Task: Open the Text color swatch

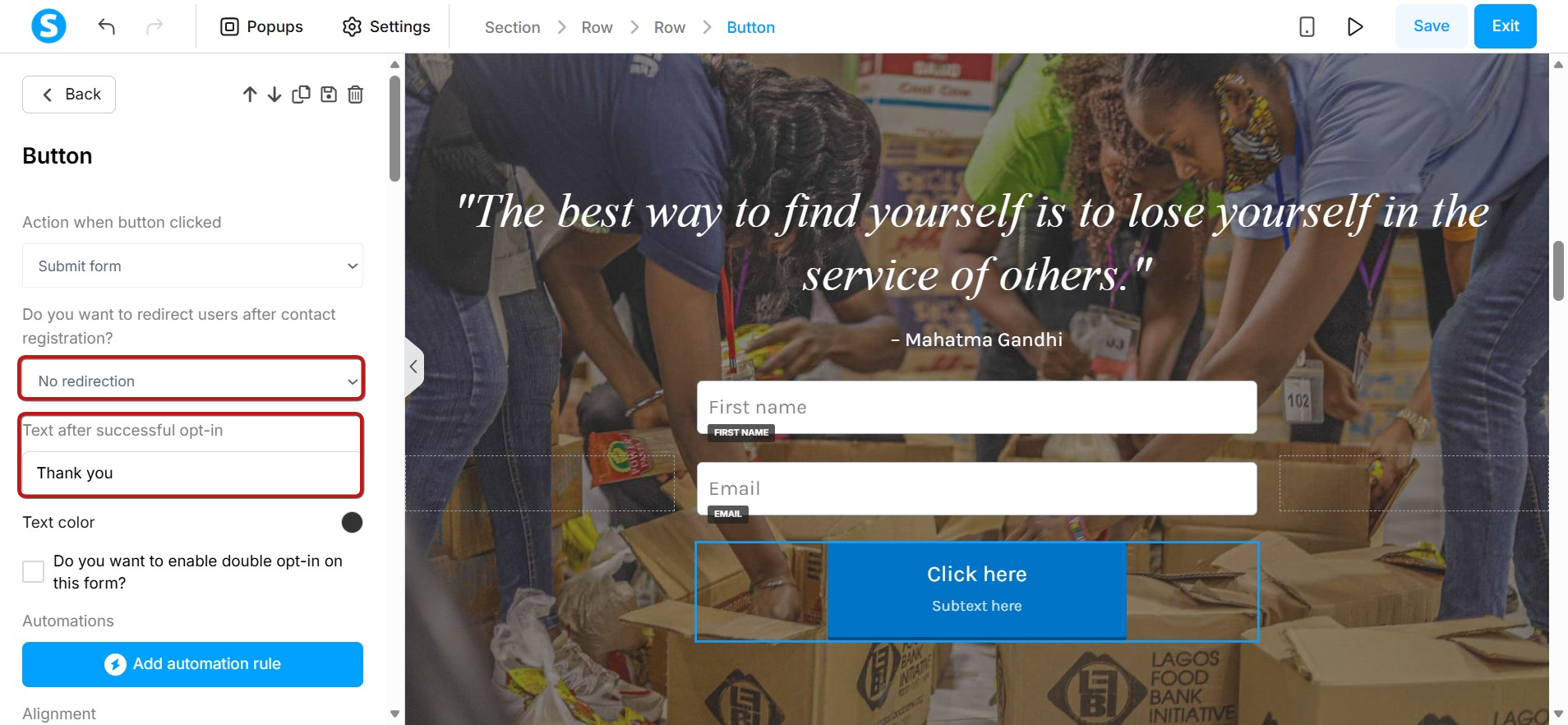Action: [x=352, y=523]
